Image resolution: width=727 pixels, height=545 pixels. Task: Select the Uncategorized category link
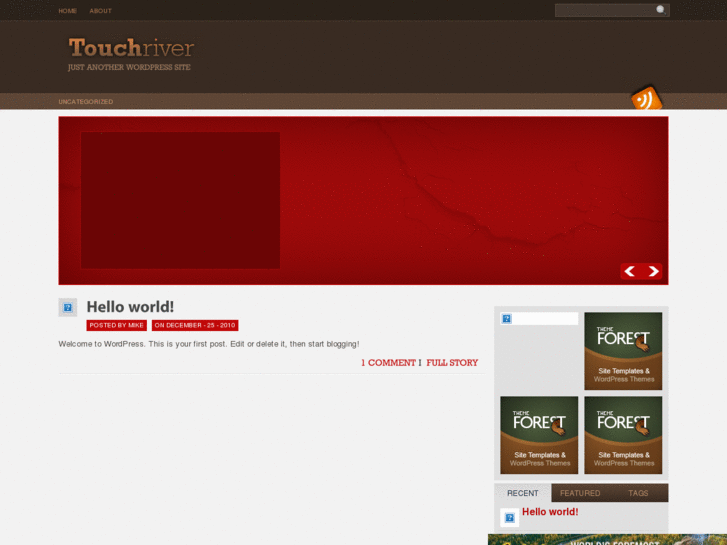86,102
